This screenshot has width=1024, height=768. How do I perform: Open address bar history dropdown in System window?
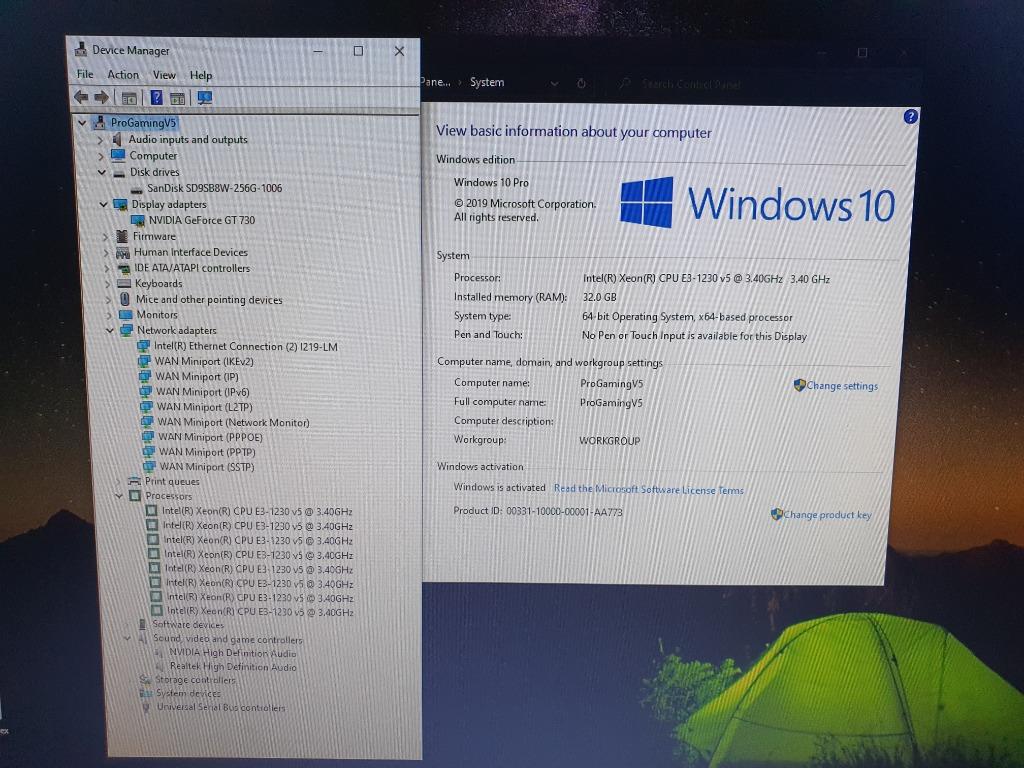click(554, 83)
